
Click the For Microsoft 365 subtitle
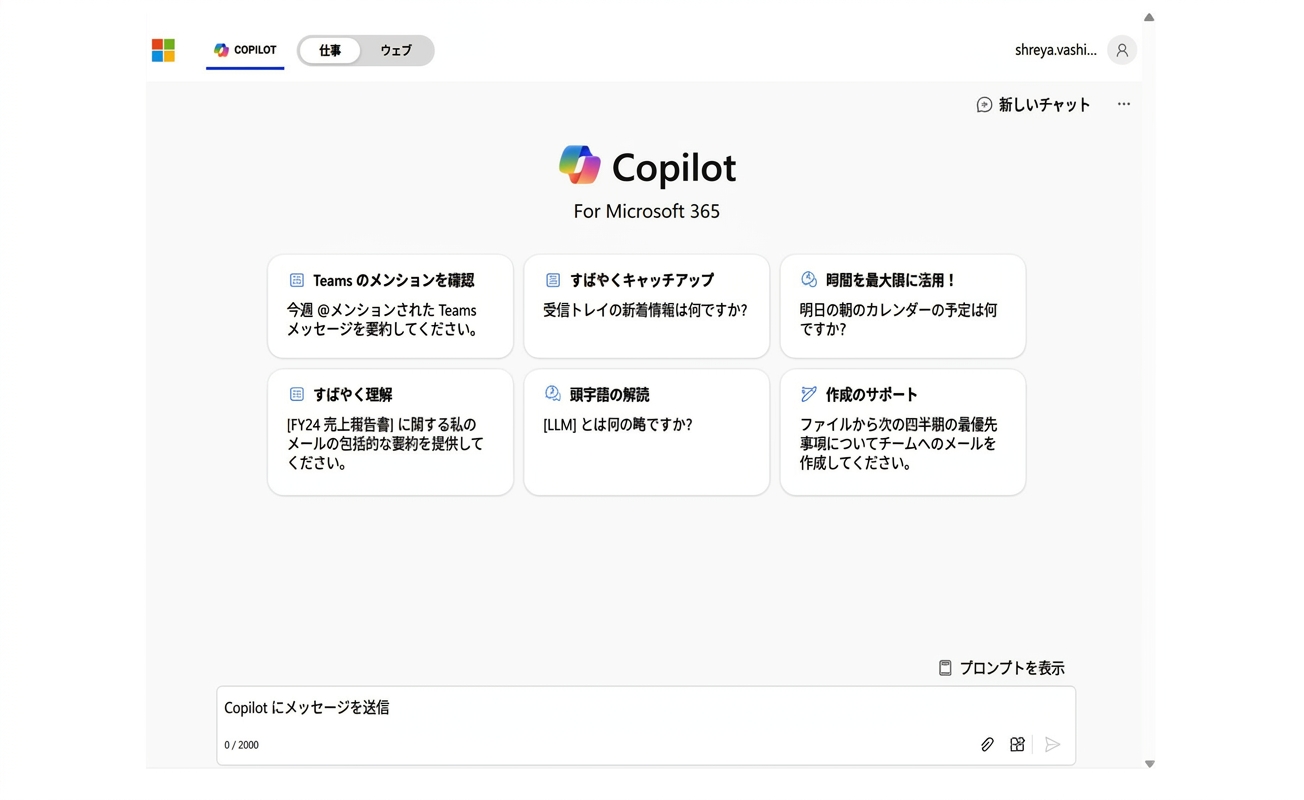647,211
